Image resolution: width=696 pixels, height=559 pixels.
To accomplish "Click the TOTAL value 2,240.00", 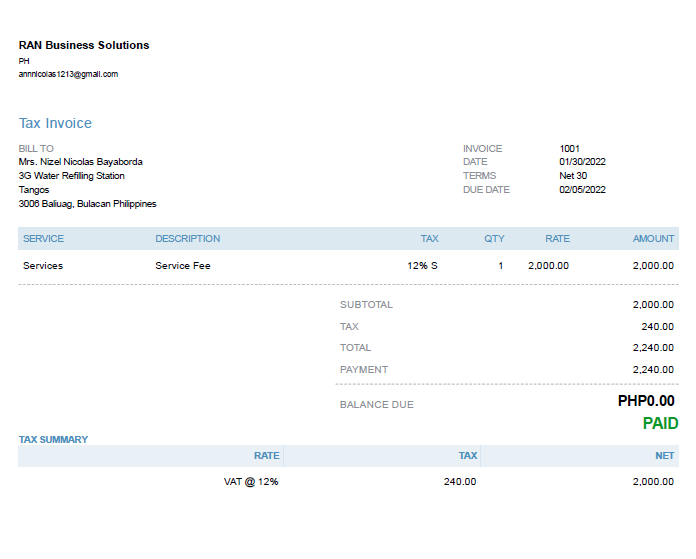I will (653, 348).
